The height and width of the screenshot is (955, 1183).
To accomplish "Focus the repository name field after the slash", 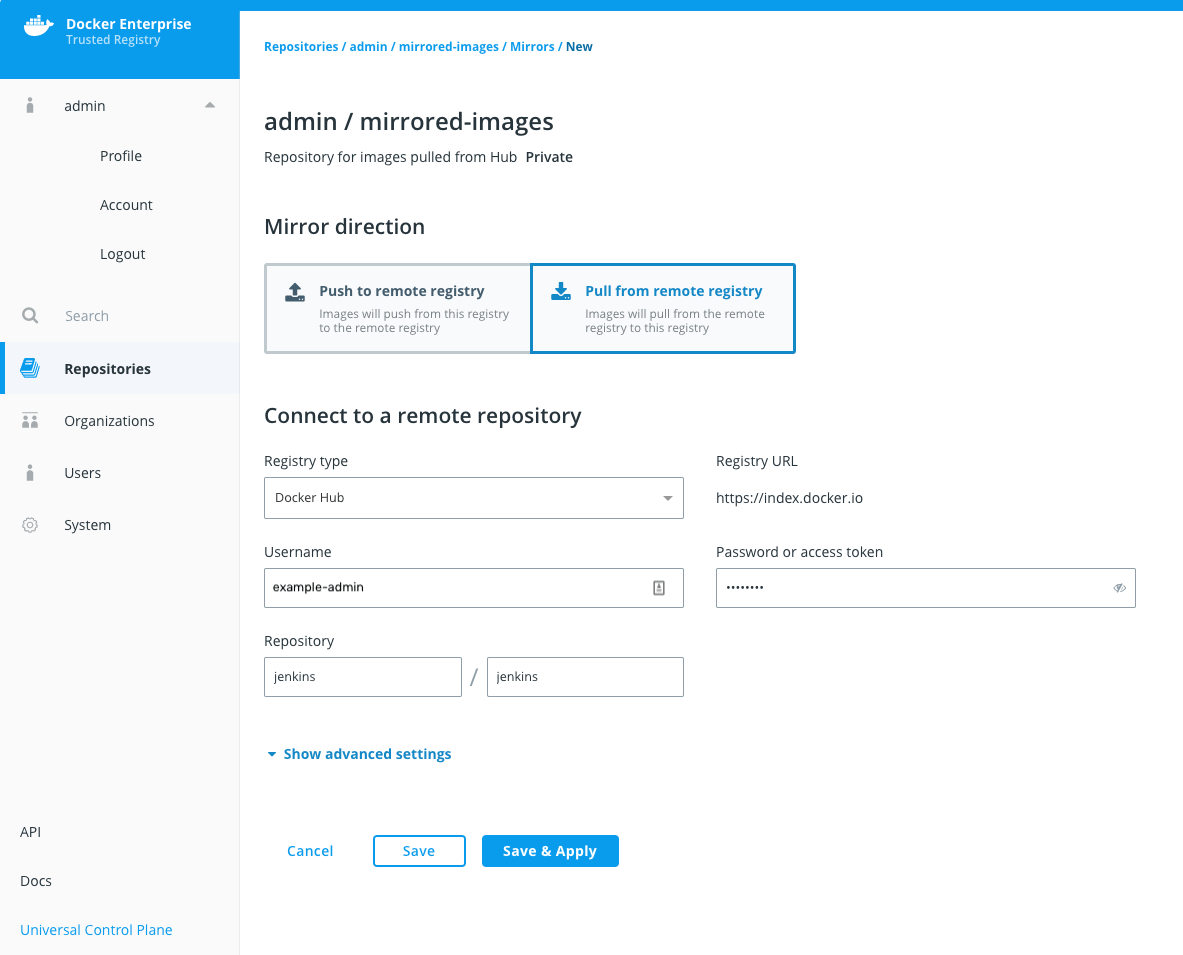I will tap(585, 677).
